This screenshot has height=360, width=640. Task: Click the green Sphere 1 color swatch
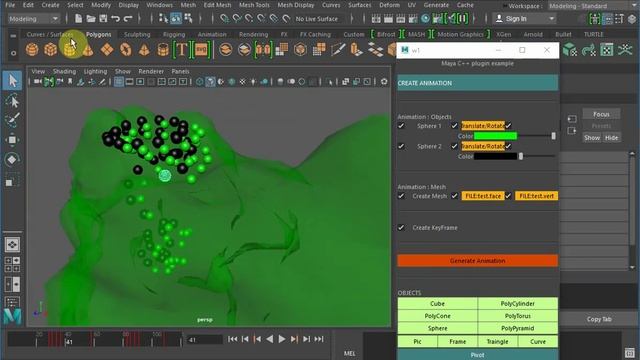pyautogui.click(x=496, y=136)
